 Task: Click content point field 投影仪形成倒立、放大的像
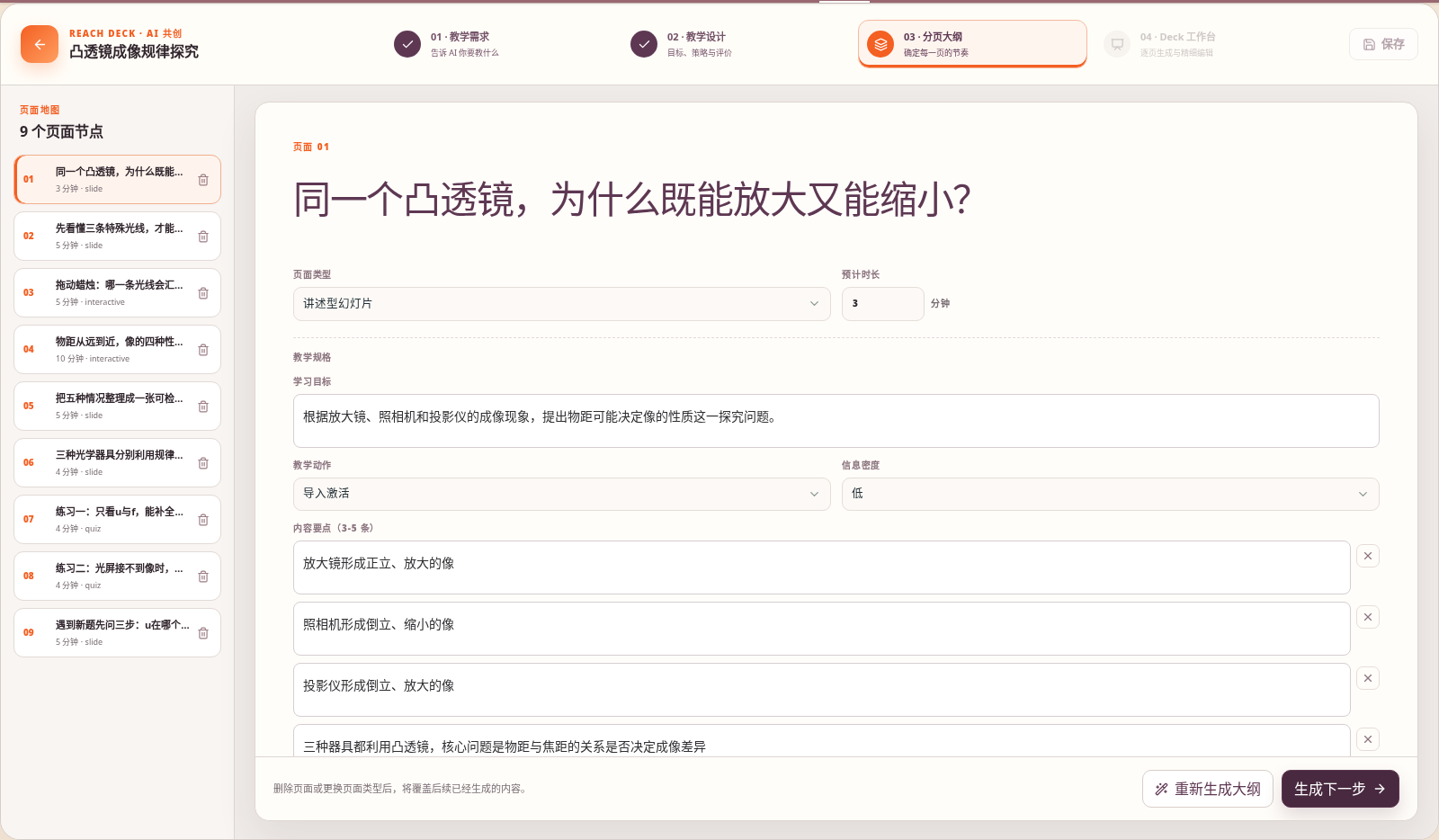click(x=821, y=690)
